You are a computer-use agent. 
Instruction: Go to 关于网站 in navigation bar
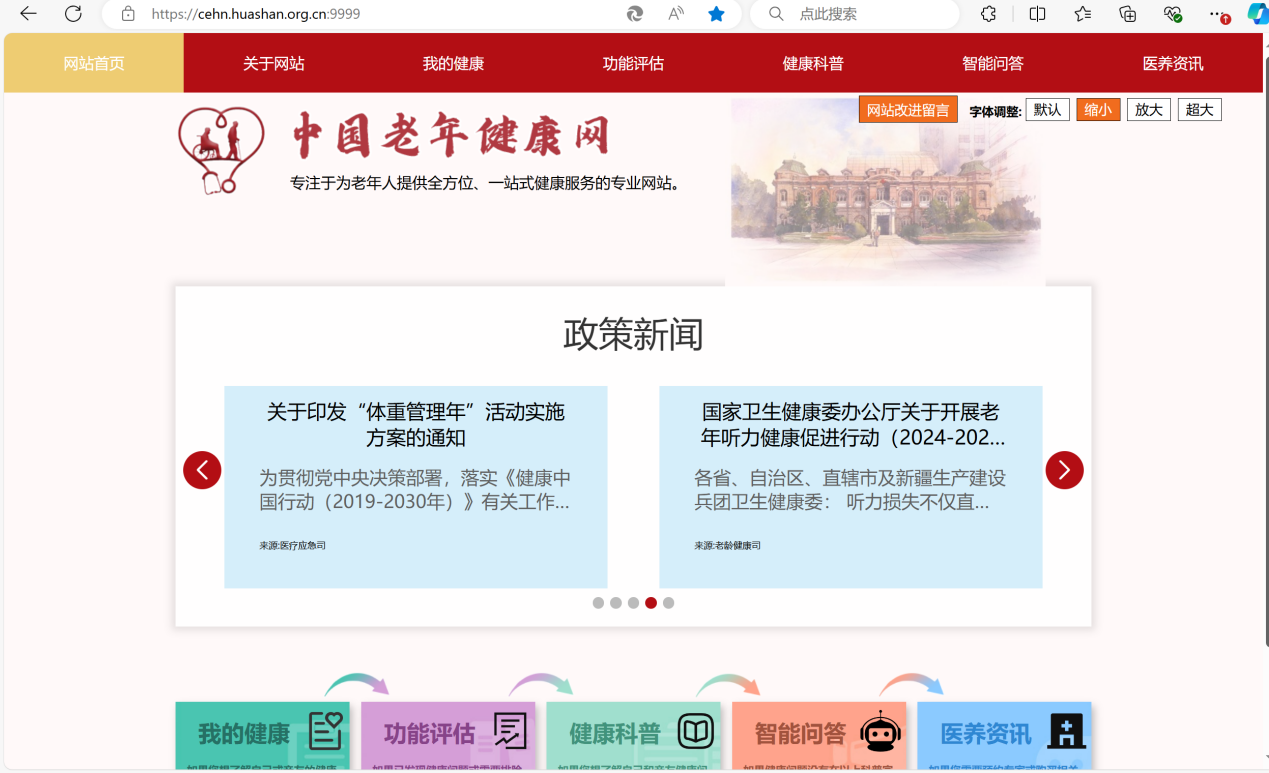pyautogui.click(x=273, y=64)
